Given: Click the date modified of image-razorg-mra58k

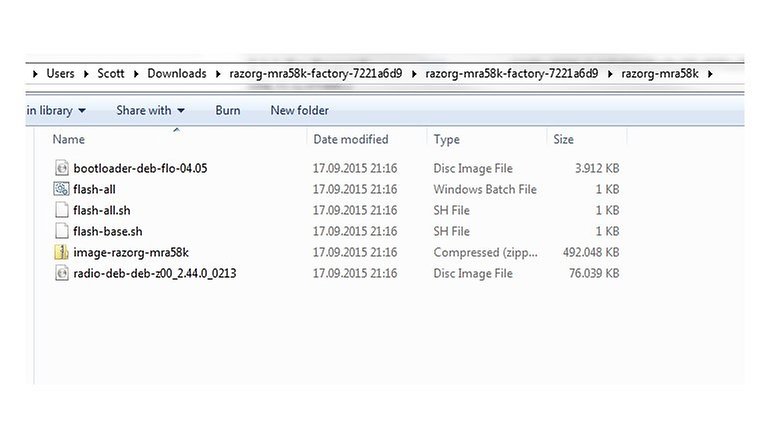Looking at the screenshot, I should click(355, 252).
